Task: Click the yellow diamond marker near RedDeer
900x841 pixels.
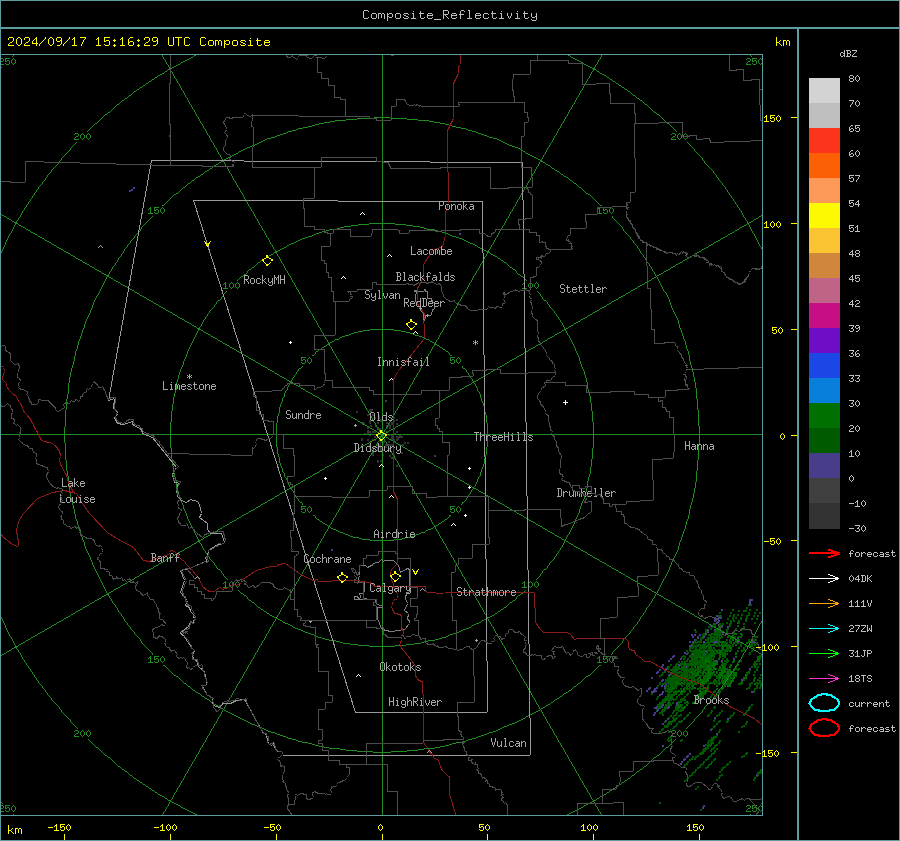Action: [412, 325]
